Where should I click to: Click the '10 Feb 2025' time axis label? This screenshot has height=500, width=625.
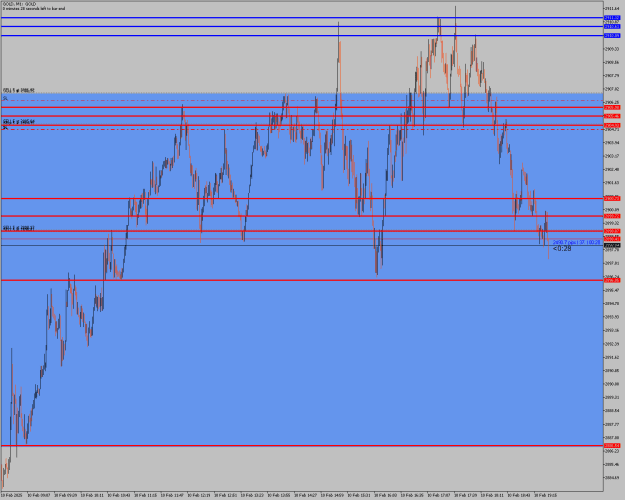(11, 495)
